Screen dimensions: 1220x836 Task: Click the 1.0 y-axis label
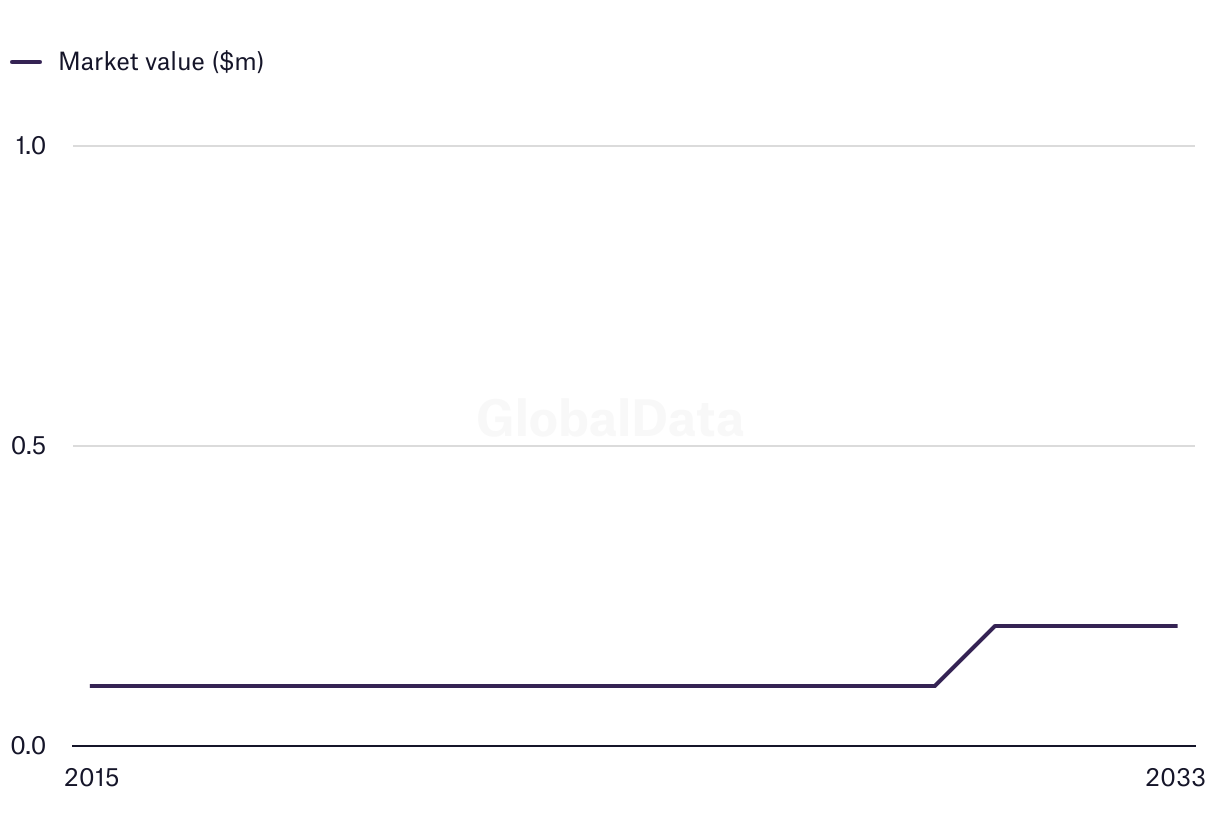tap(30, 146)
